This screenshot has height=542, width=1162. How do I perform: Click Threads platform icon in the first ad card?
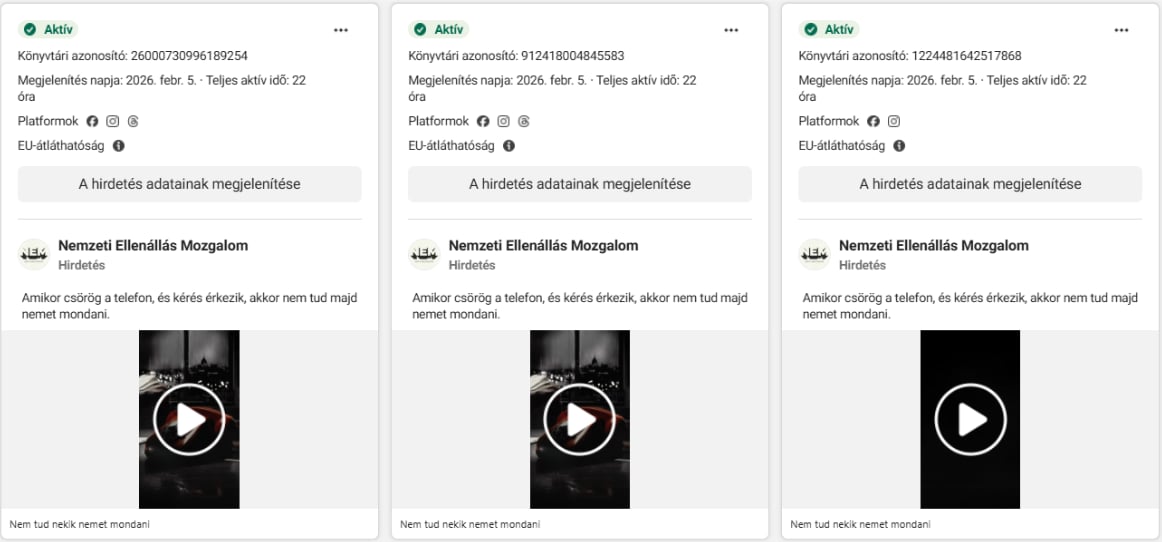tap(132, 121)
